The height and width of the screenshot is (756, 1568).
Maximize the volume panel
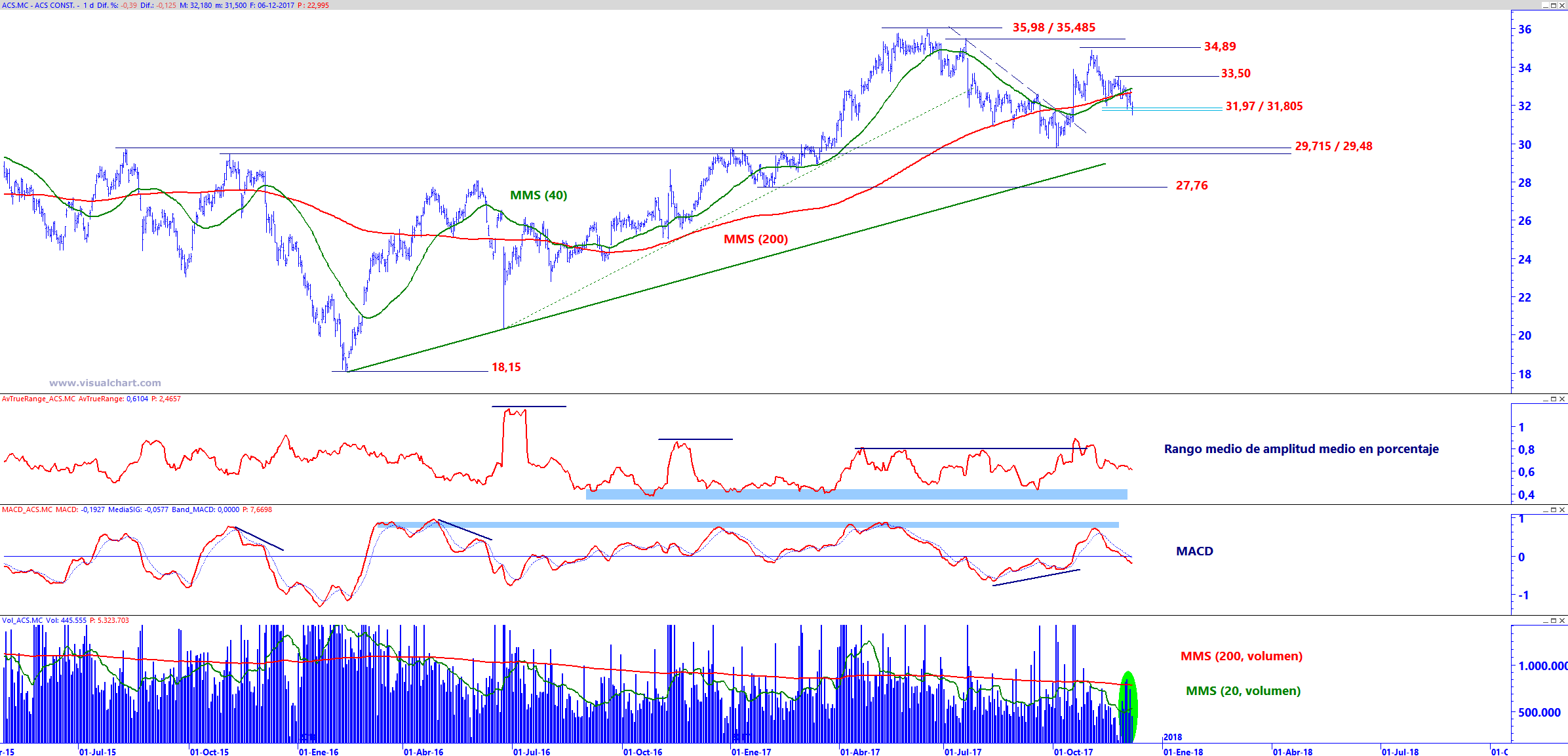[x=1554, y=620]
